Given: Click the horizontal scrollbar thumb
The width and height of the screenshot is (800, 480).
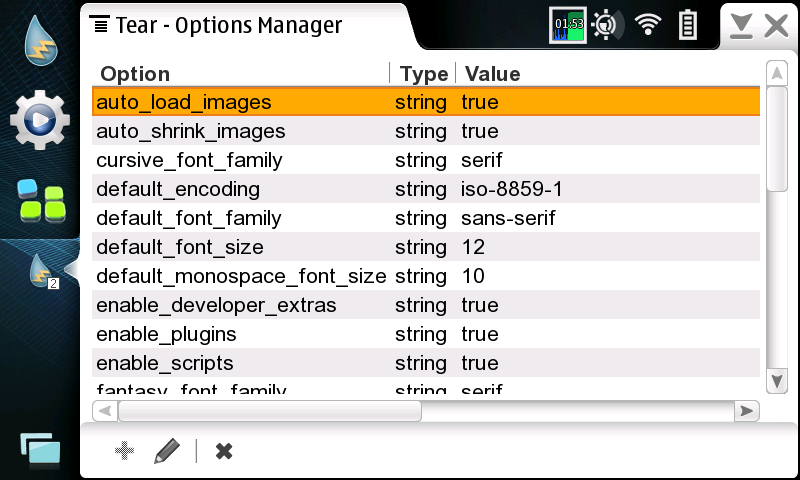Looking at the screenshot, I should pyautogui.click(x=270, y=411).
